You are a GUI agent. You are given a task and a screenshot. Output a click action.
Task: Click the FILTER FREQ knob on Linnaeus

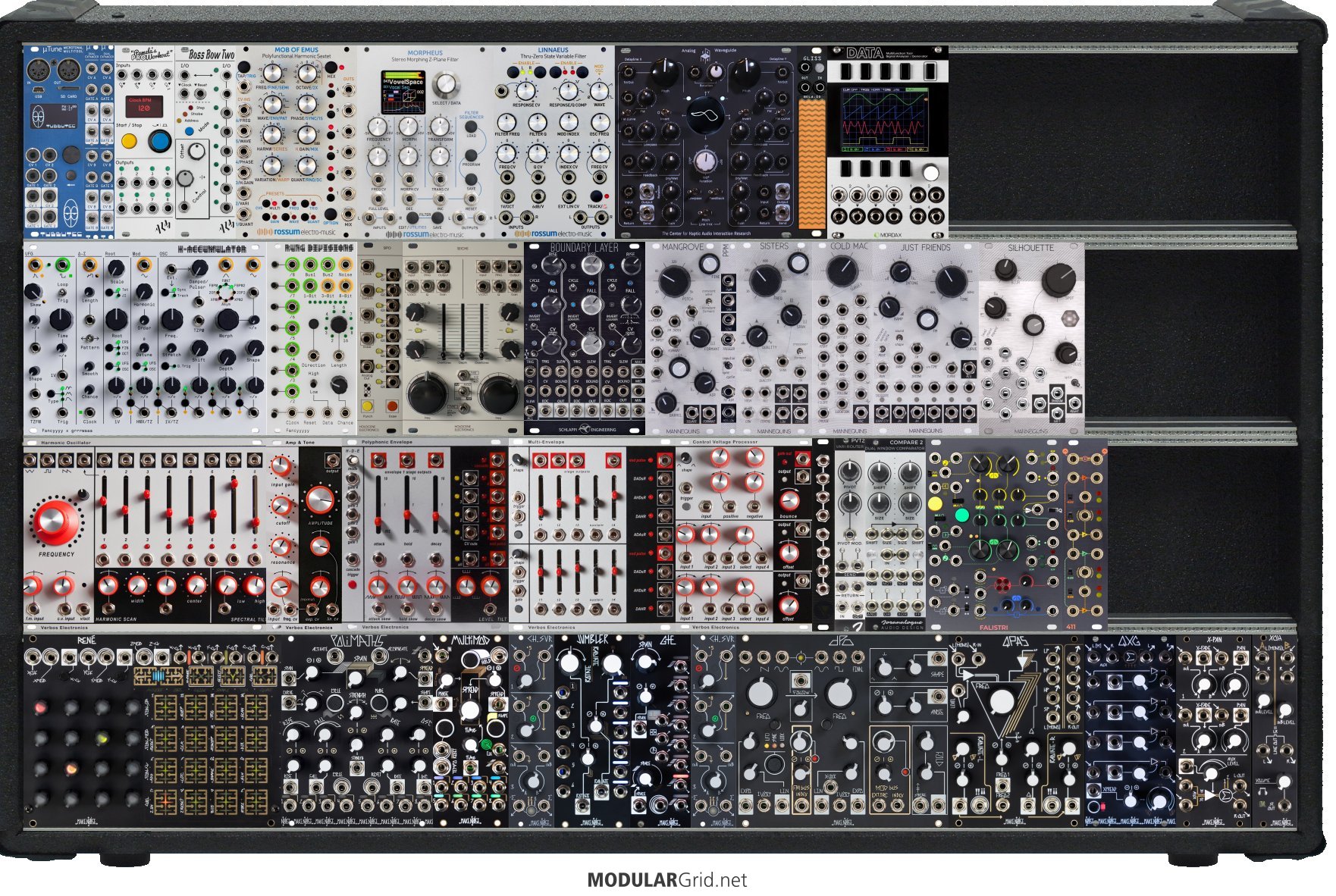(x=506, y=123)
